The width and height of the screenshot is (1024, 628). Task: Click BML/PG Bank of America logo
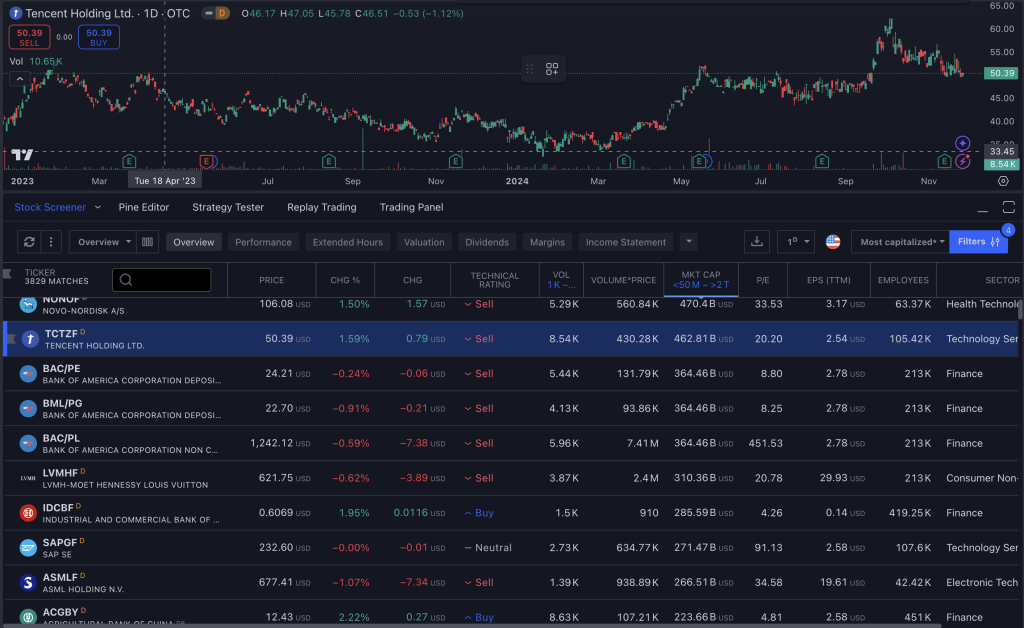pos(27,409)
